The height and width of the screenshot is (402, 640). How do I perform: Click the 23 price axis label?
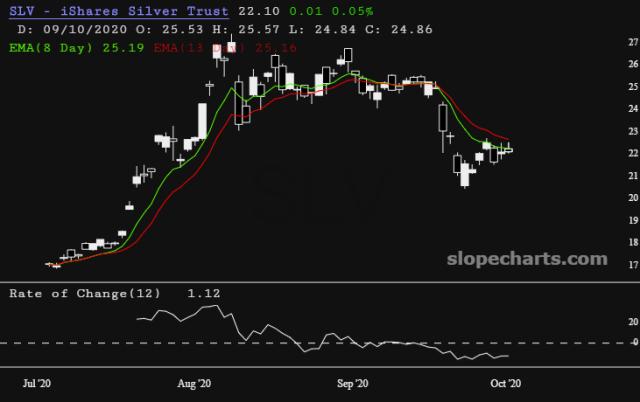(x=633, y=131)
